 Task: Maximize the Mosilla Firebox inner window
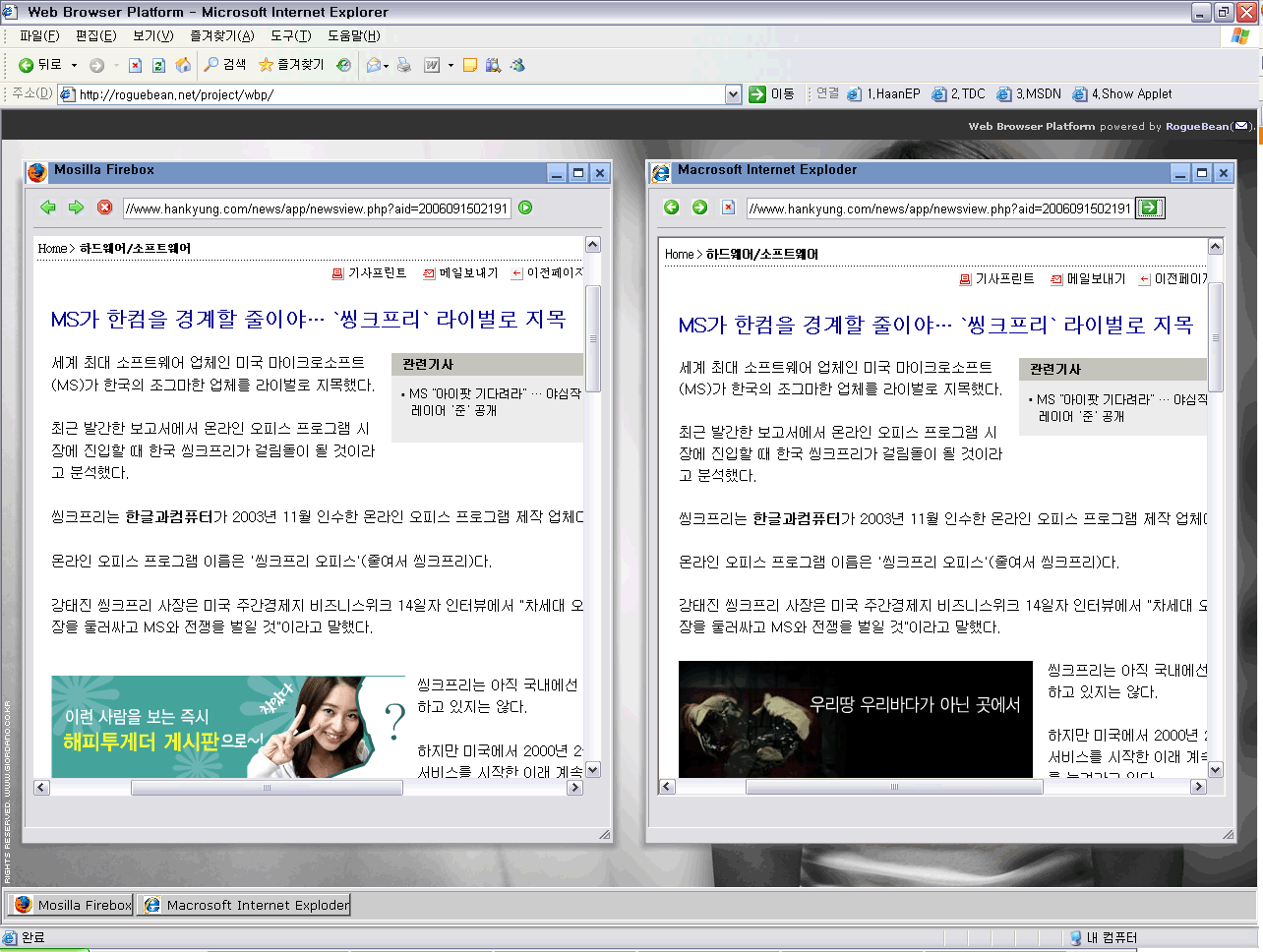click(578, 173)
